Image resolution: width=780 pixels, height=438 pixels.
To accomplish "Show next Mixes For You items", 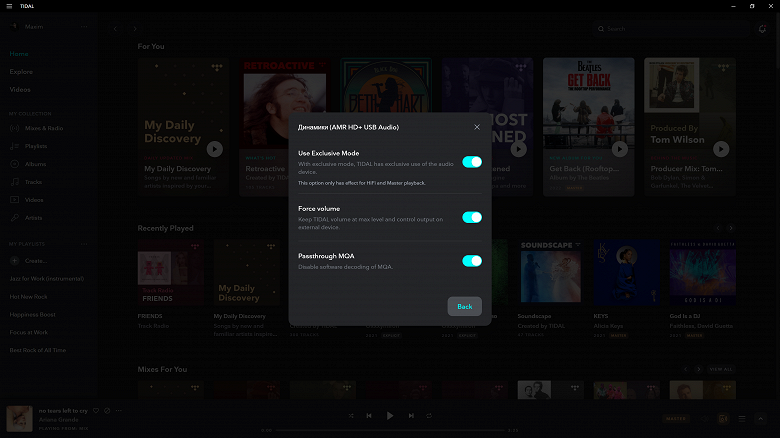I will [698, 369].
